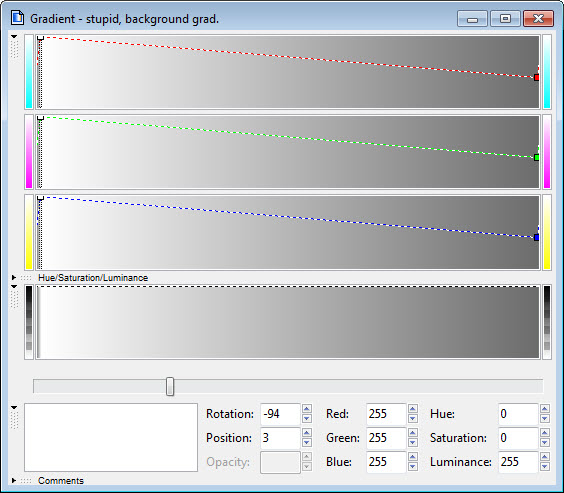Click the cyan color bar beside red channel
564x493 pixels.
point(29,72)
